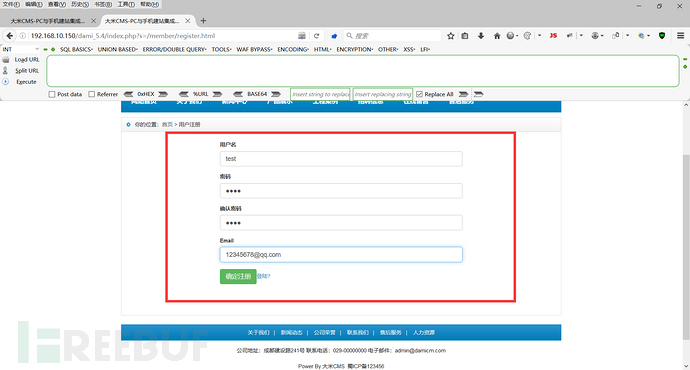690x370 pixels.
Task: Click the blue Execute play icon
Action: pos(6,82)
